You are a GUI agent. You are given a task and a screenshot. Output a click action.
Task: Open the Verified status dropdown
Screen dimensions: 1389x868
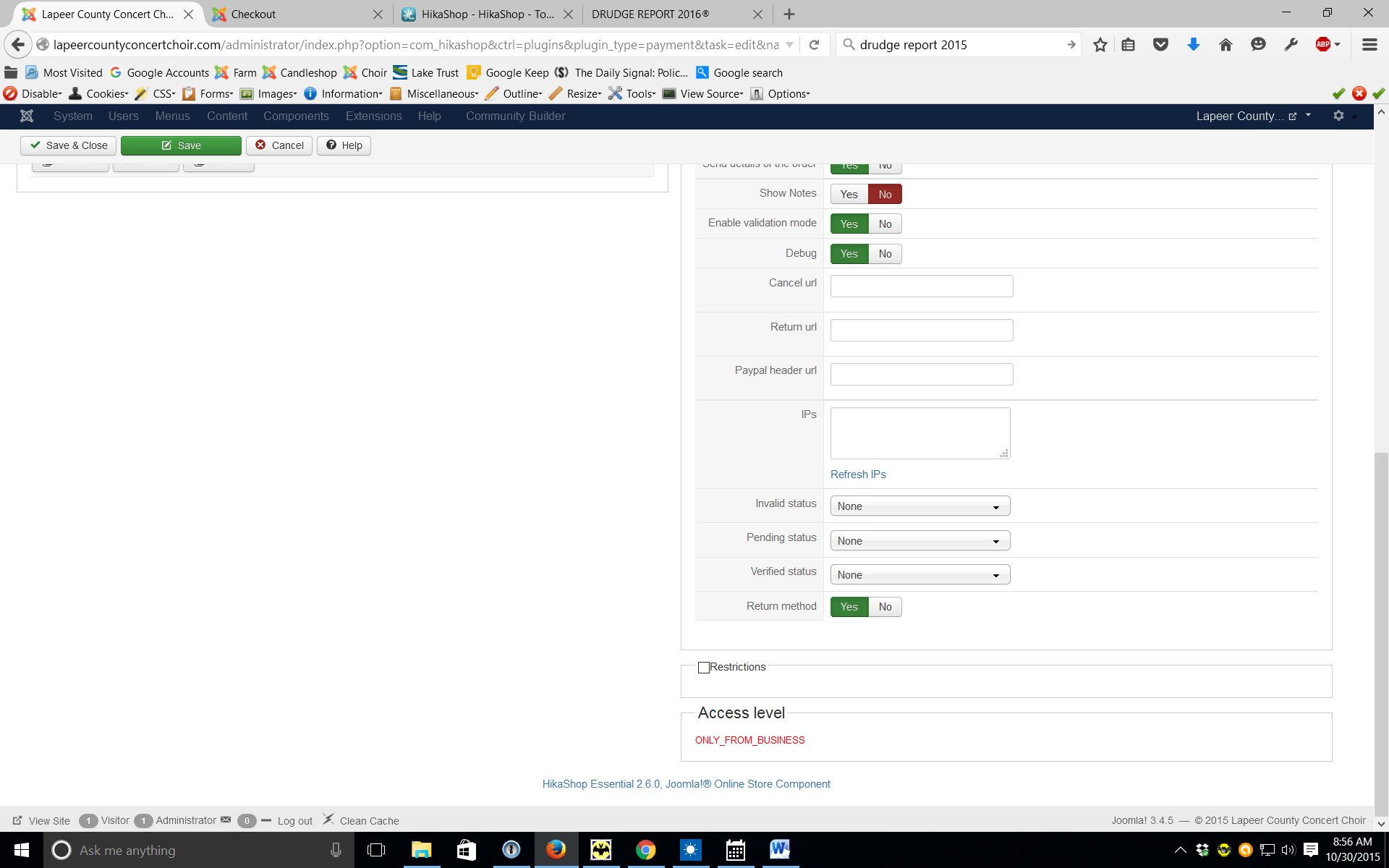click(x=919, y=575)
